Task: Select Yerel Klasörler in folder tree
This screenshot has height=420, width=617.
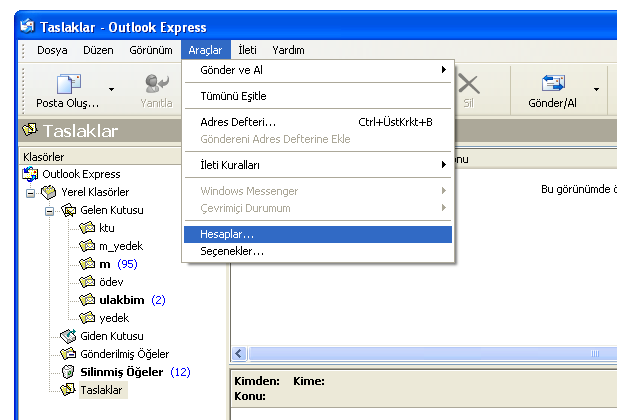Action: coord(95,192)
